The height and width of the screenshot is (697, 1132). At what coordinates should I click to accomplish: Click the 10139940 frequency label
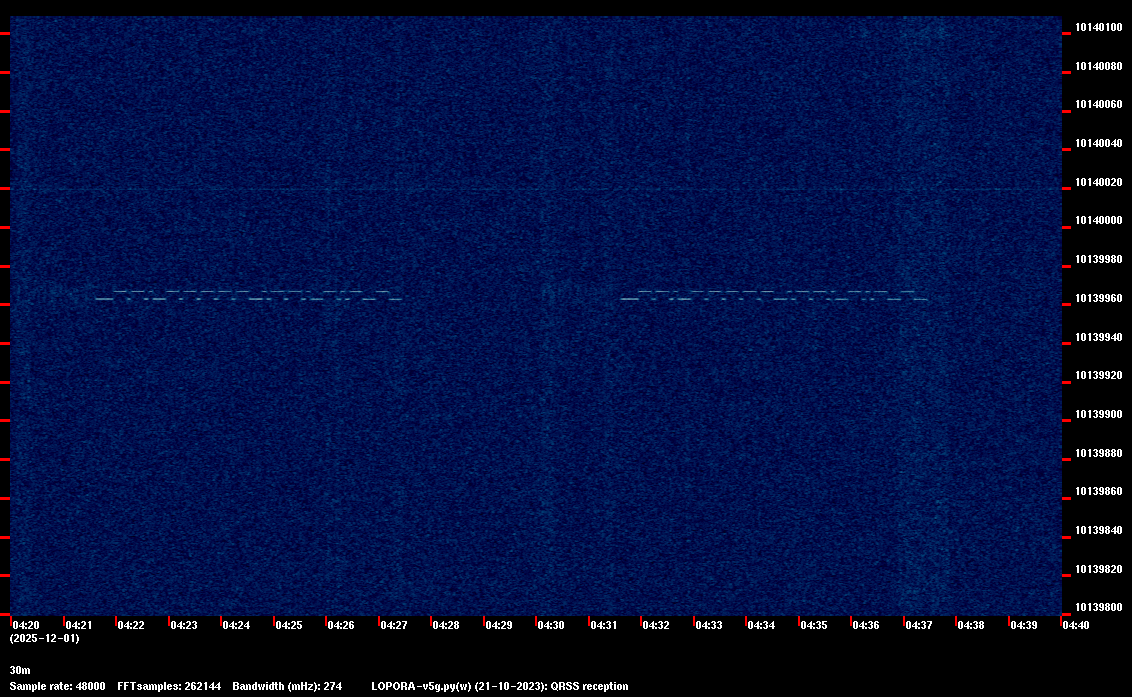pyautogui.click(x=1099, y=337)
